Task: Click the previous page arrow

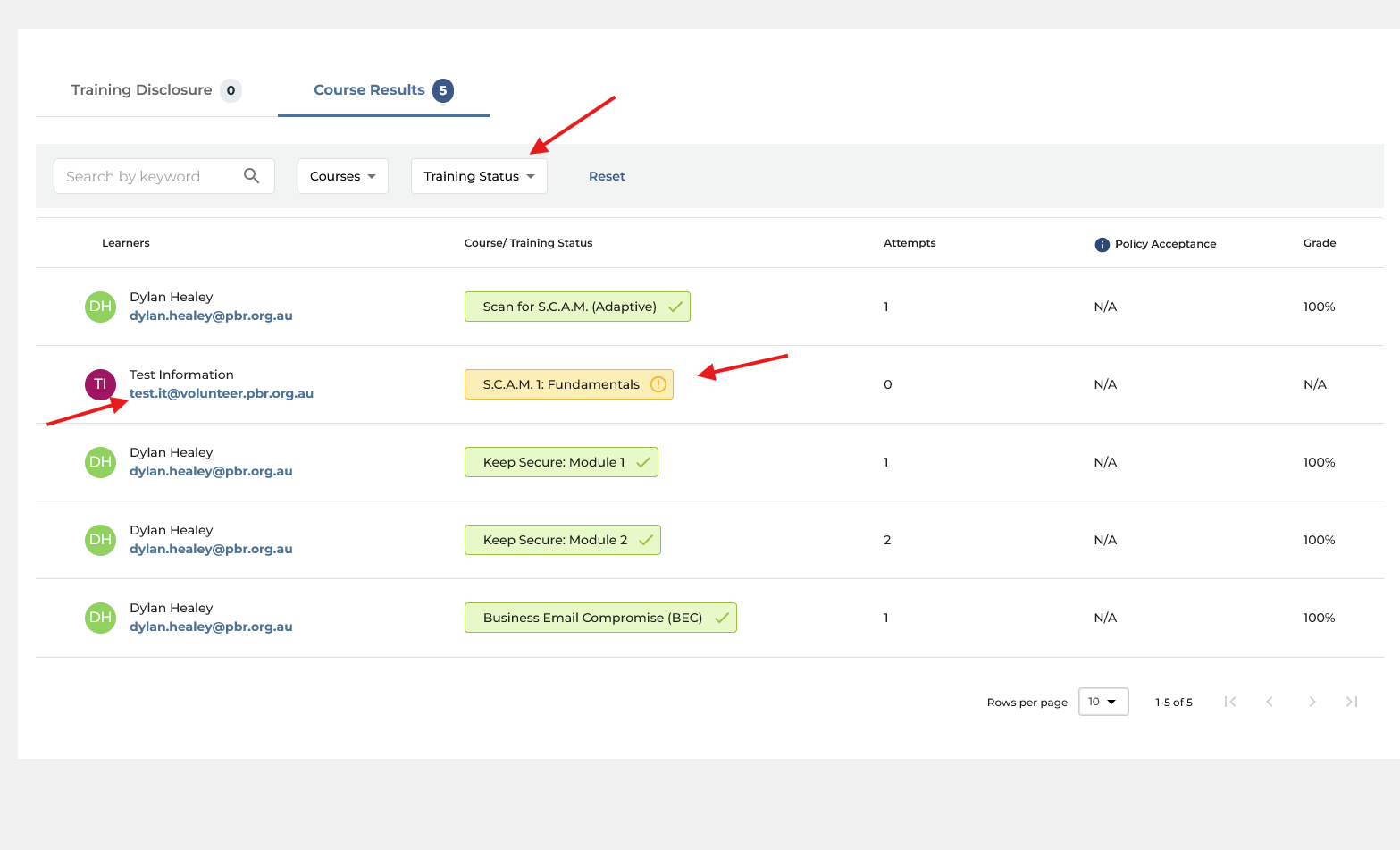Action: pyautogui.click(x=1270, y=702)
